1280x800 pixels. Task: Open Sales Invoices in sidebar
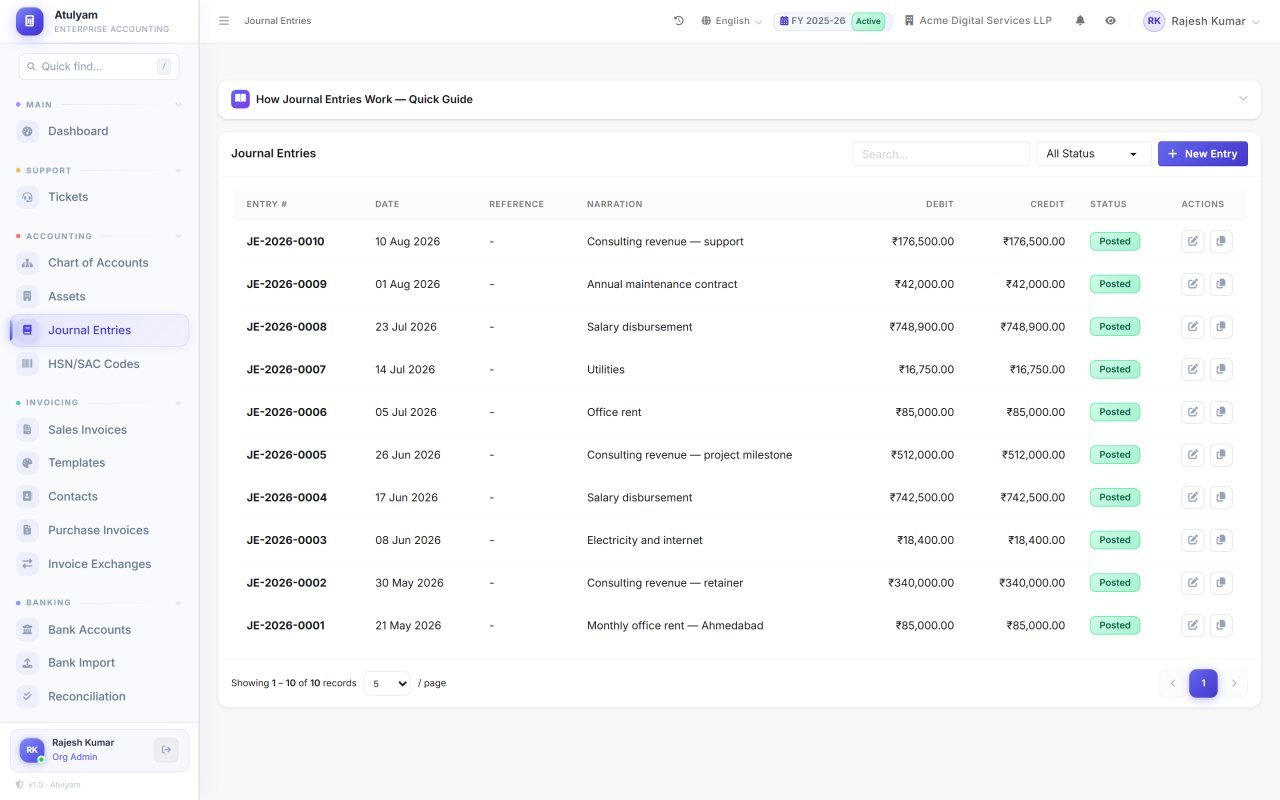[x=99, y=430]
